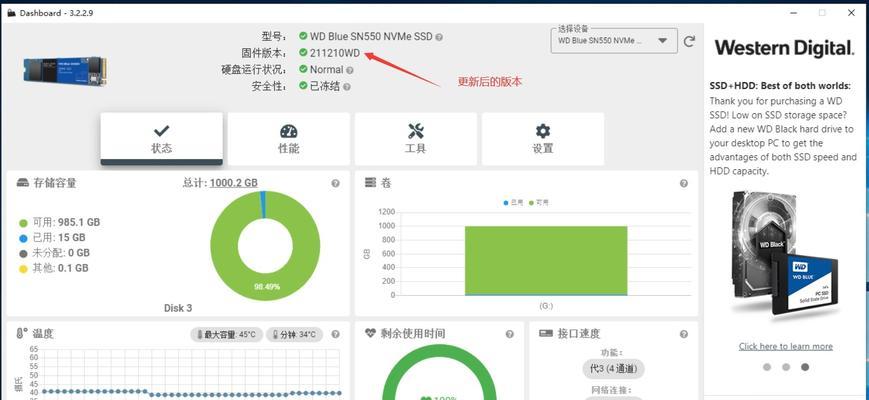Click the 可用 legend in the volume chart

click(539, 203)
